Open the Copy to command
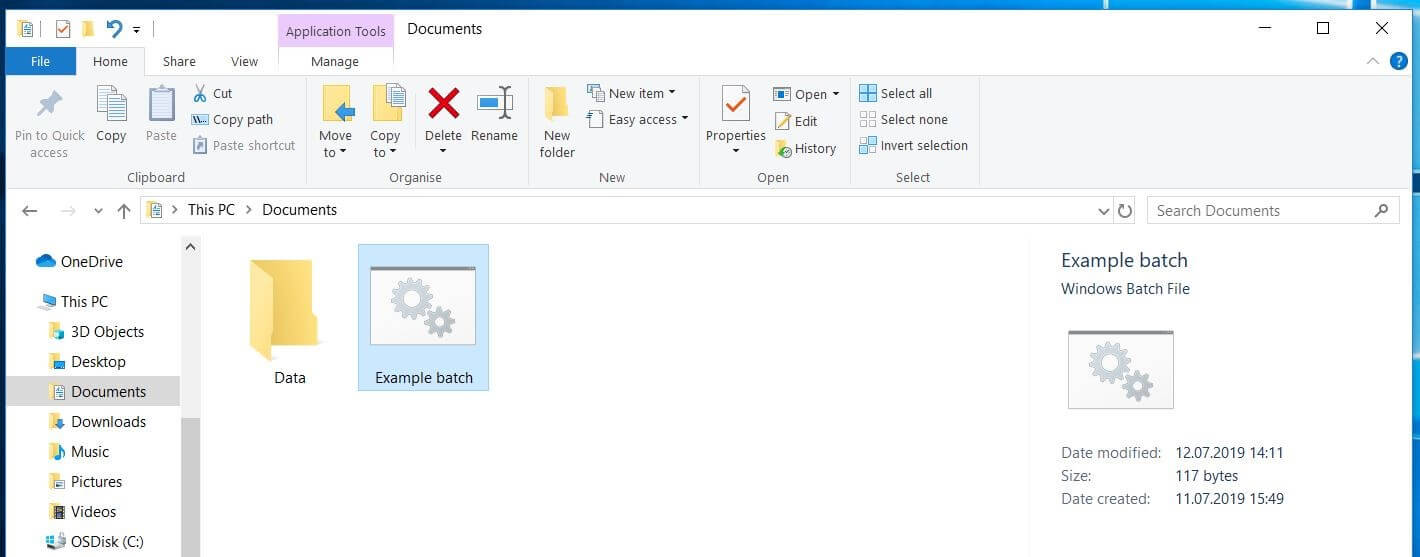The width and height of the screenshot is (1420, 557). point(385,122)
